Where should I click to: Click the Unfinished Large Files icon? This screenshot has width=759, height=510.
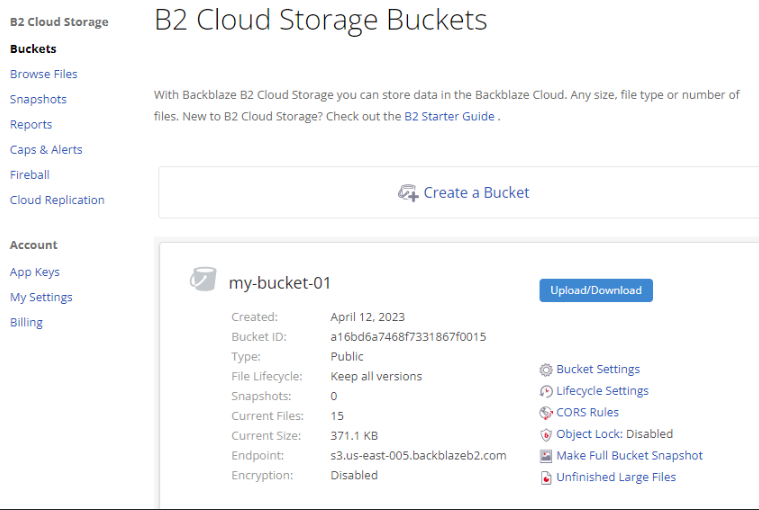tap(546, 478)
